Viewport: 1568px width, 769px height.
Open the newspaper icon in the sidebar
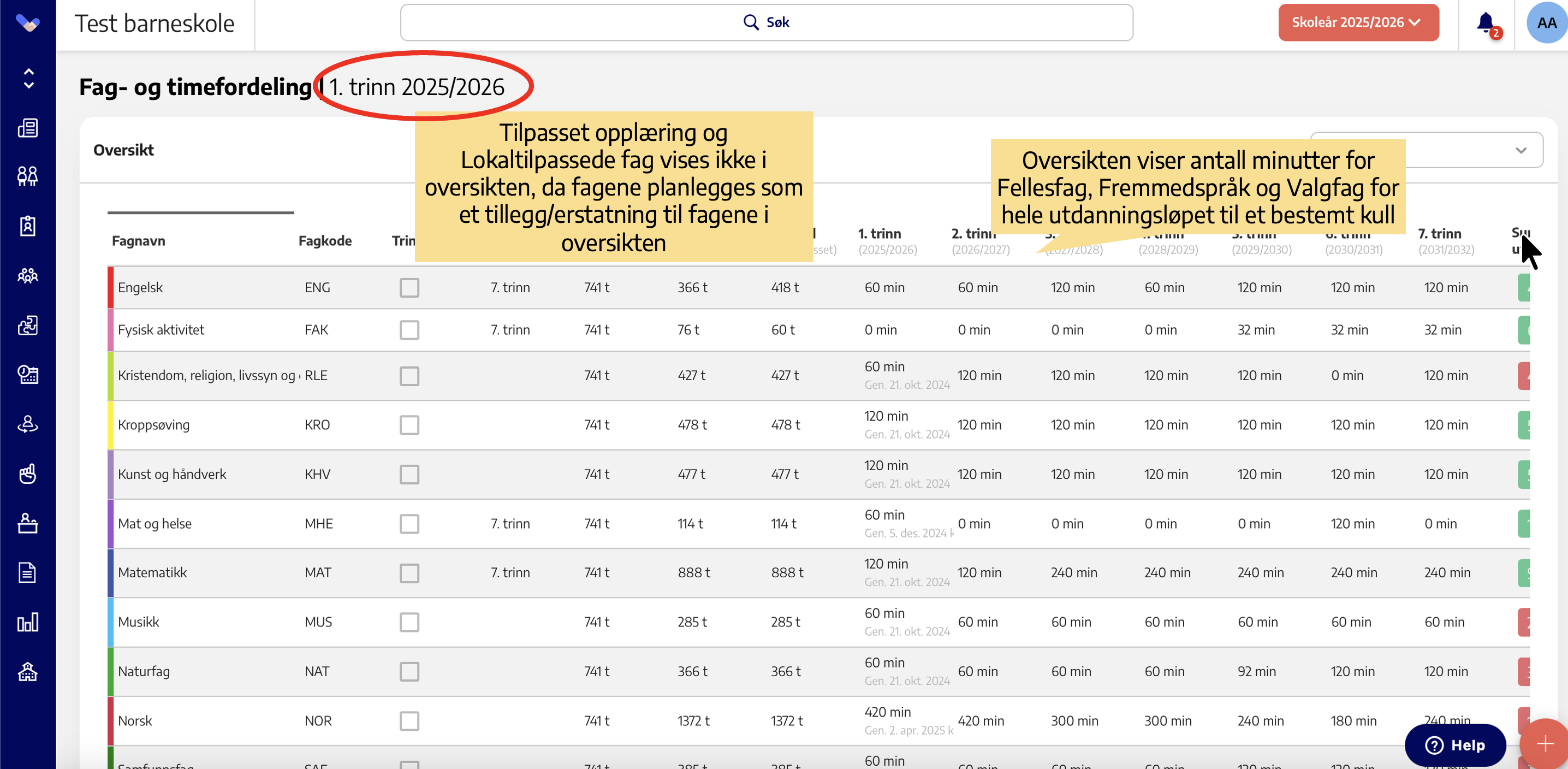click(28, 128)
